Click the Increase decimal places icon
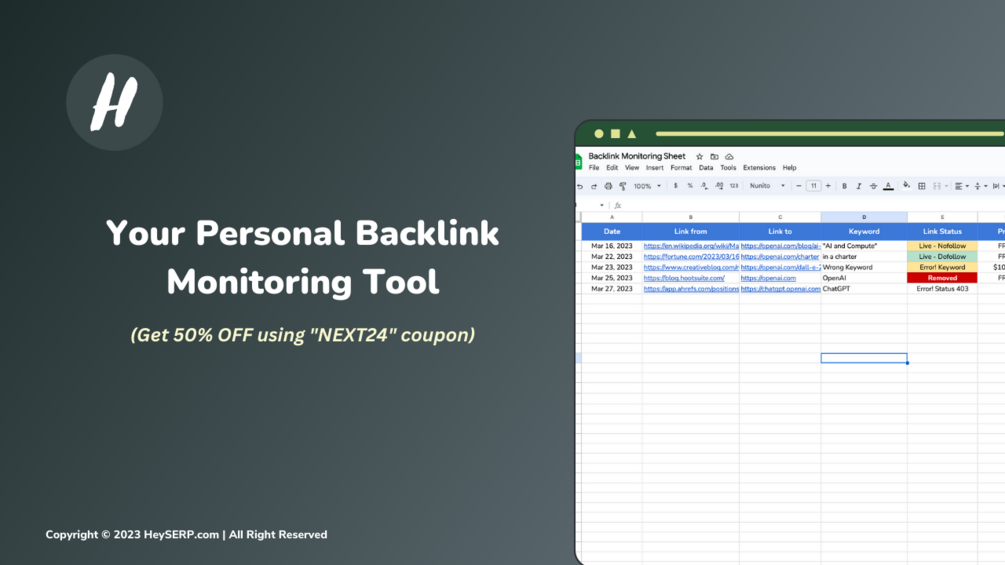1005x565 pixels. [x=719, y=186]
